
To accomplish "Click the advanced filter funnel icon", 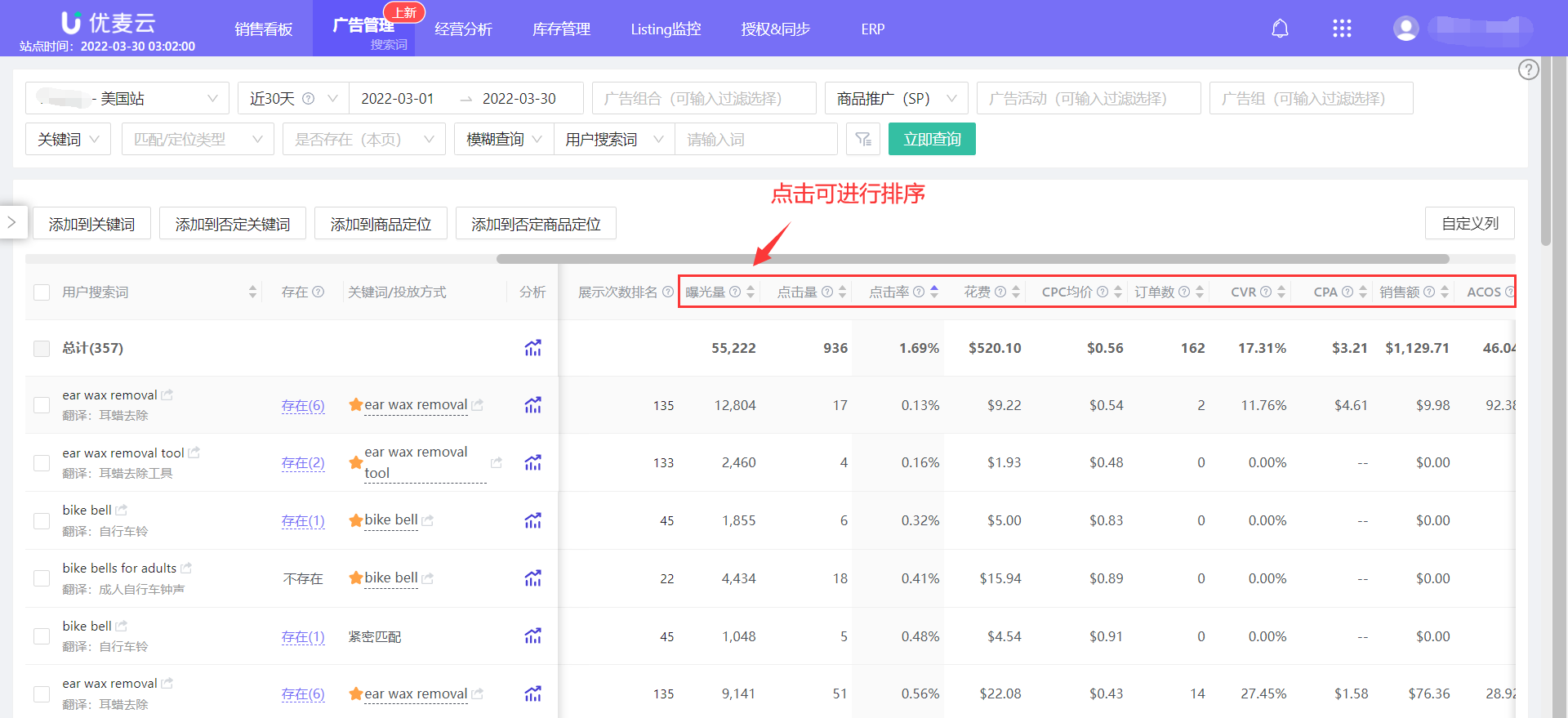I will coord(863,140).
